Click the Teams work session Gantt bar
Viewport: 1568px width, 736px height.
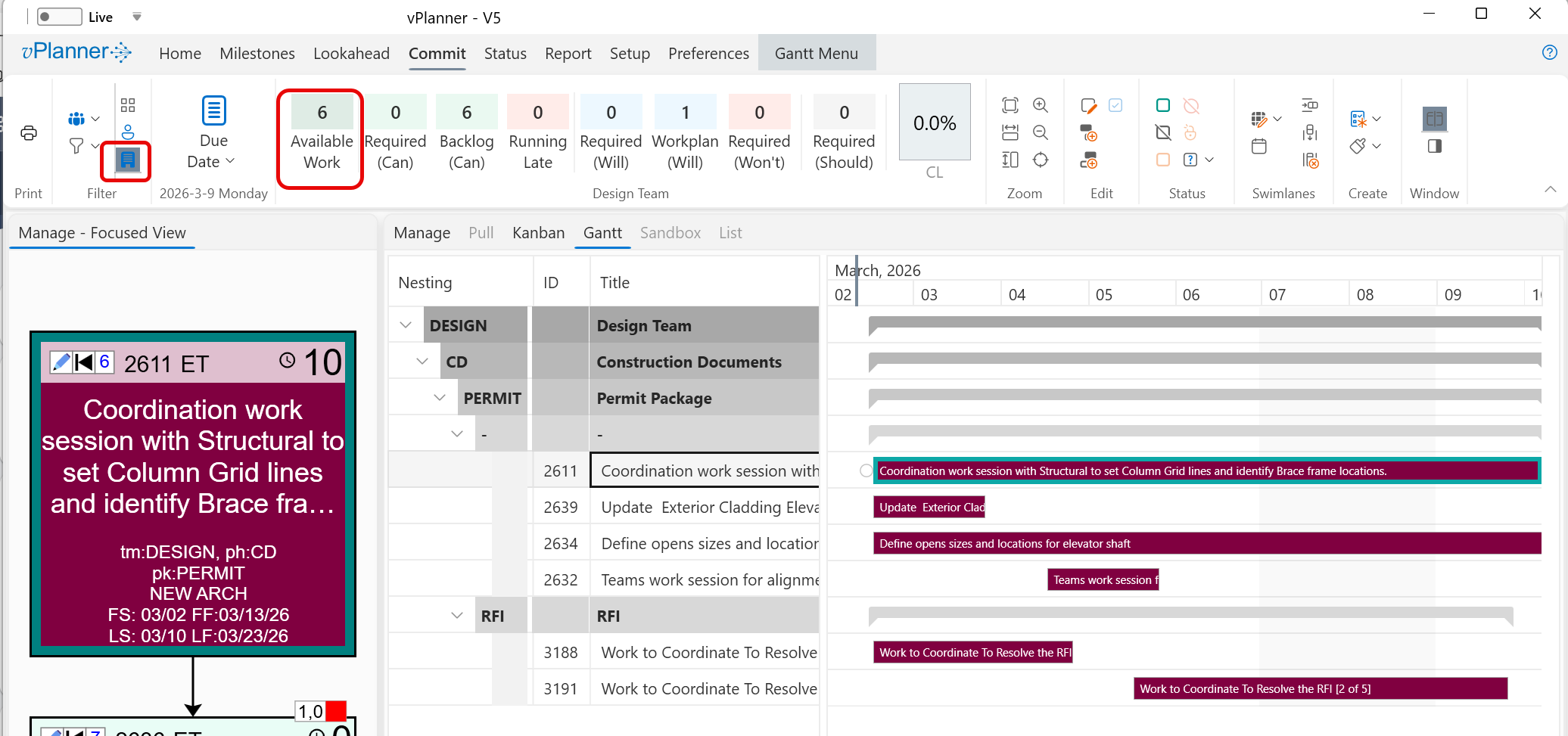point(1103,580)
